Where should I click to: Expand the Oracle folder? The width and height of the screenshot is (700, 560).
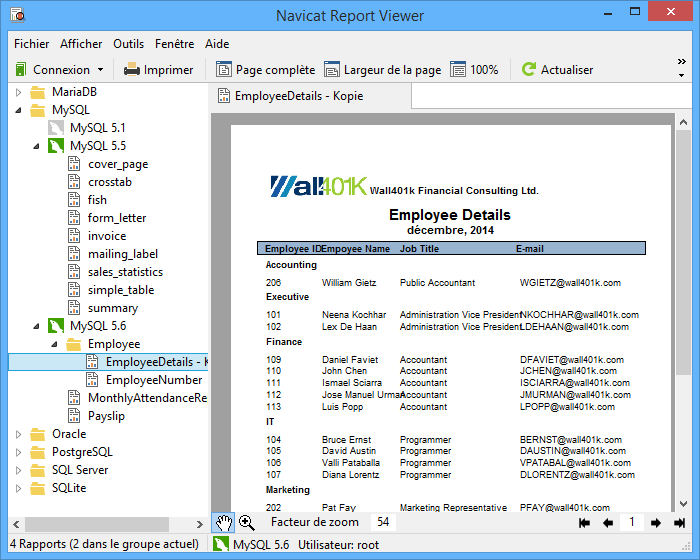tap(18, 434)
